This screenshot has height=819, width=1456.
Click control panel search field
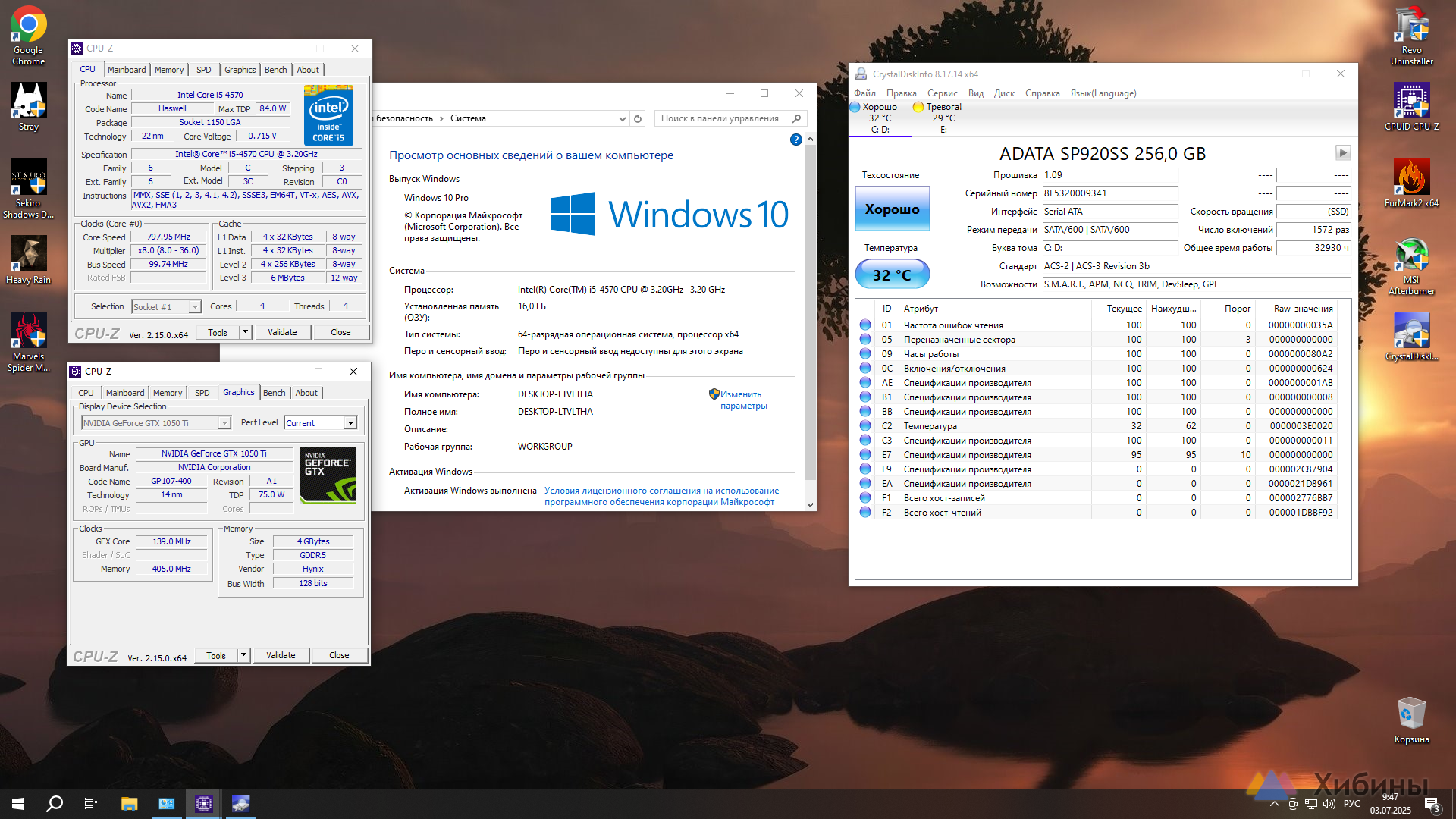coord(730,118)
